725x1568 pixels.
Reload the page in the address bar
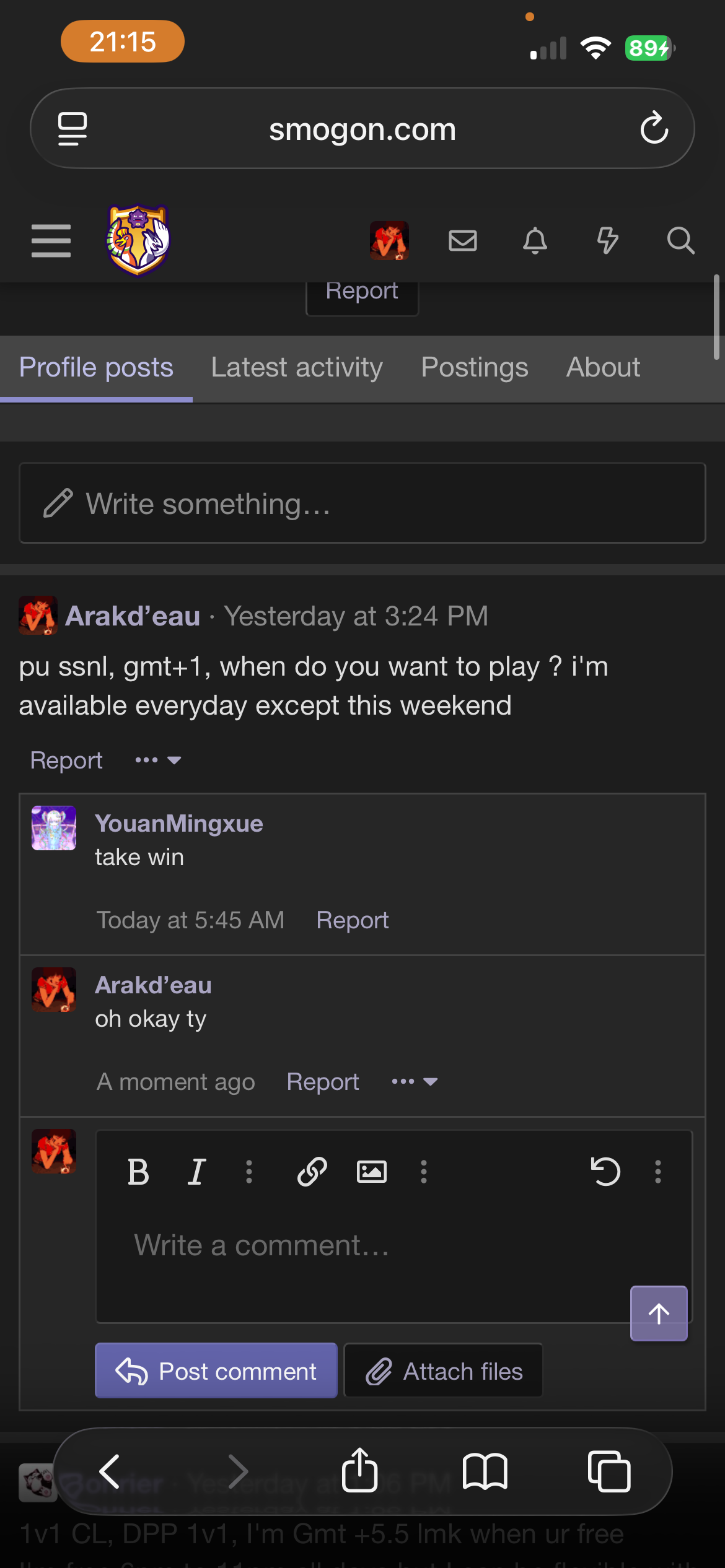pyautogui.click(x=654, y=129)
